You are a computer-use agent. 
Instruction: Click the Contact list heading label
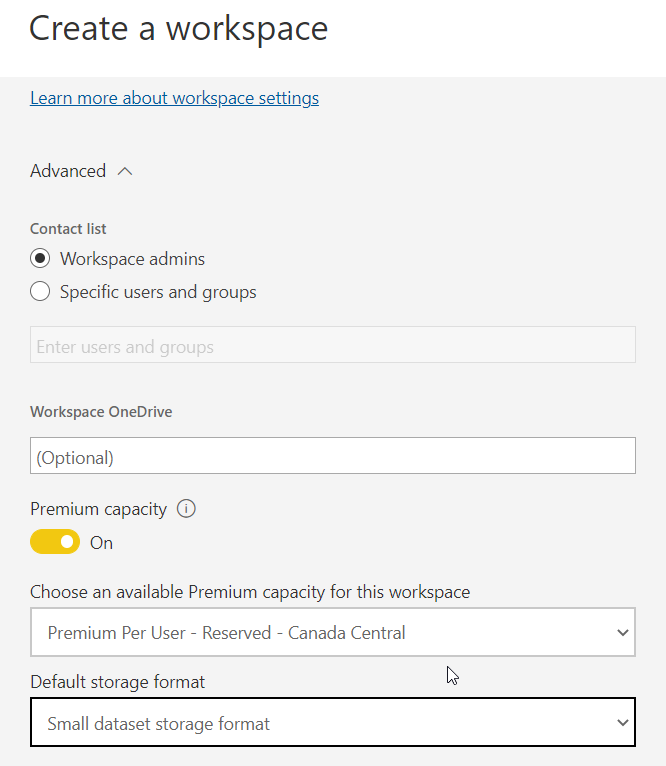68,229
